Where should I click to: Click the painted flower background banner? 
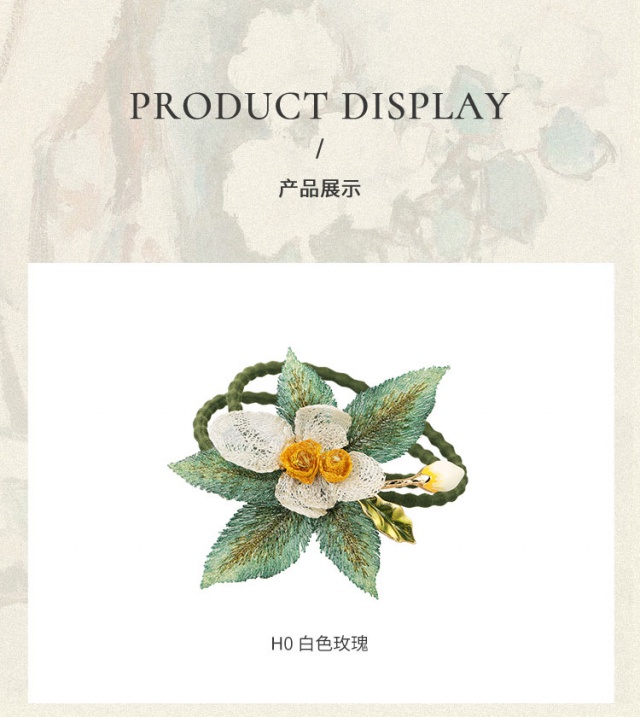pos(320,131)
